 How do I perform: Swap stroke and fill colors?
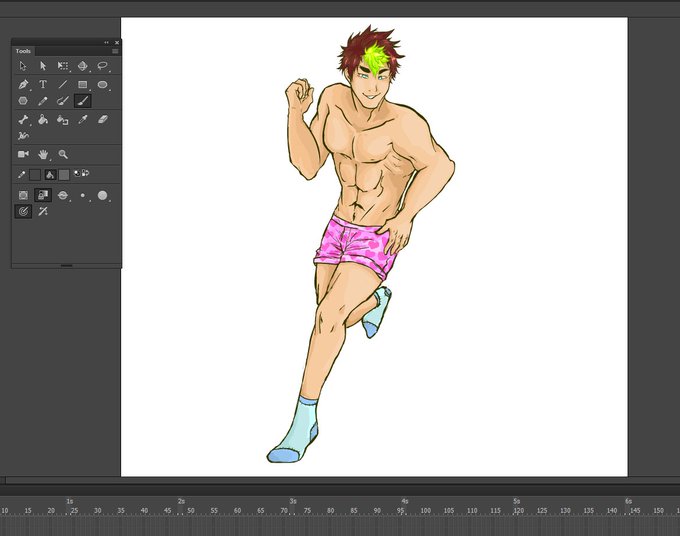point(85,173)
